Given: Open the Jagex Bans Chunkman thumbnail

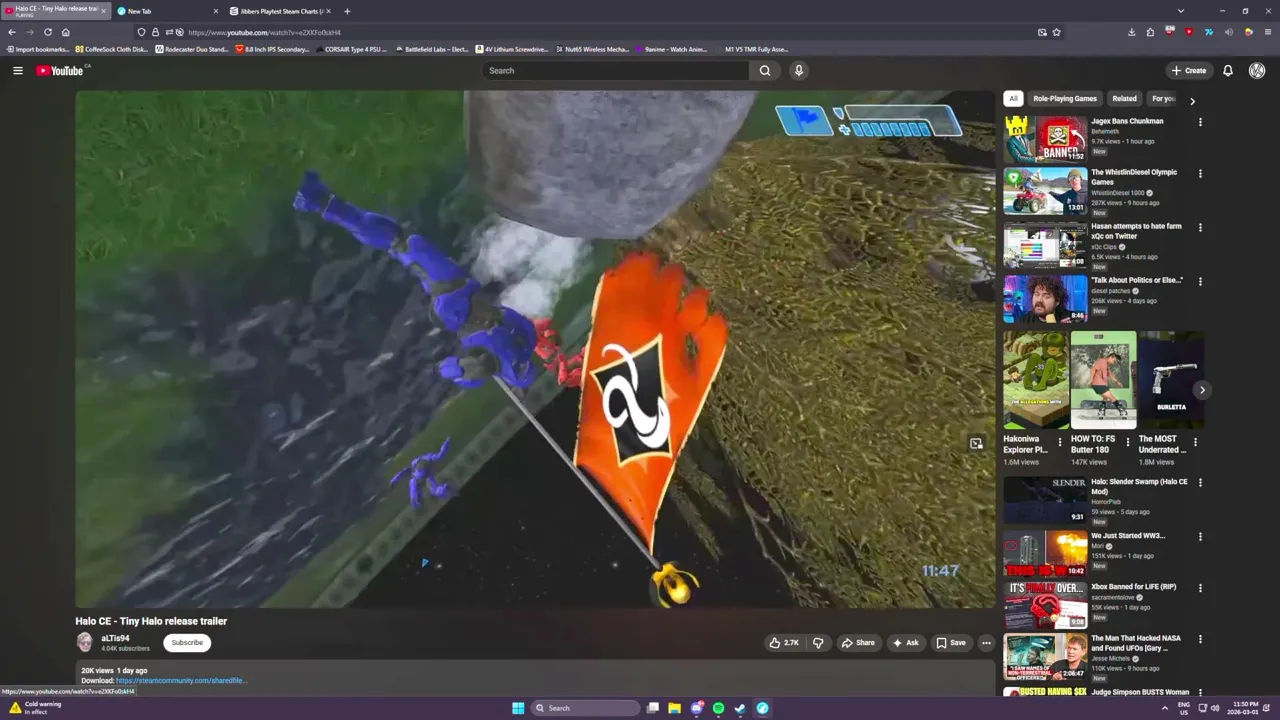Looking at the screenshot, I should pyautogui.click(x=1045, y=139).
